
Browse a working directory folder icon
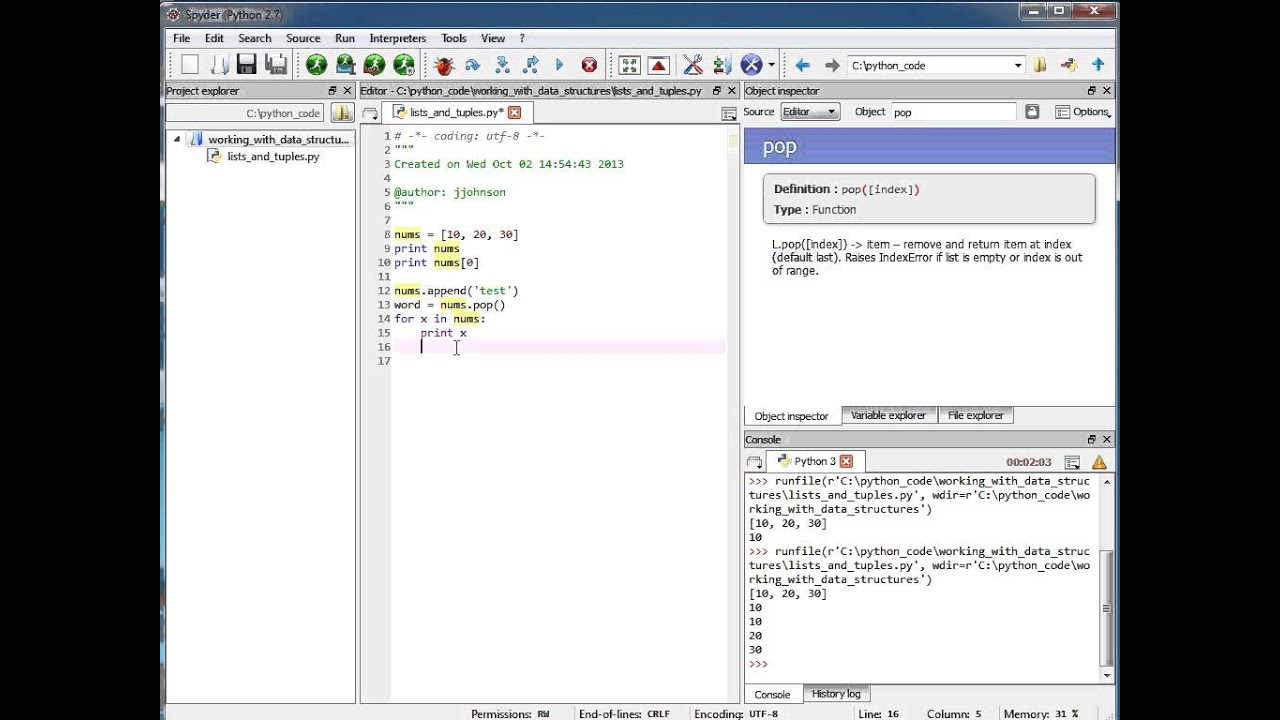1040,65
